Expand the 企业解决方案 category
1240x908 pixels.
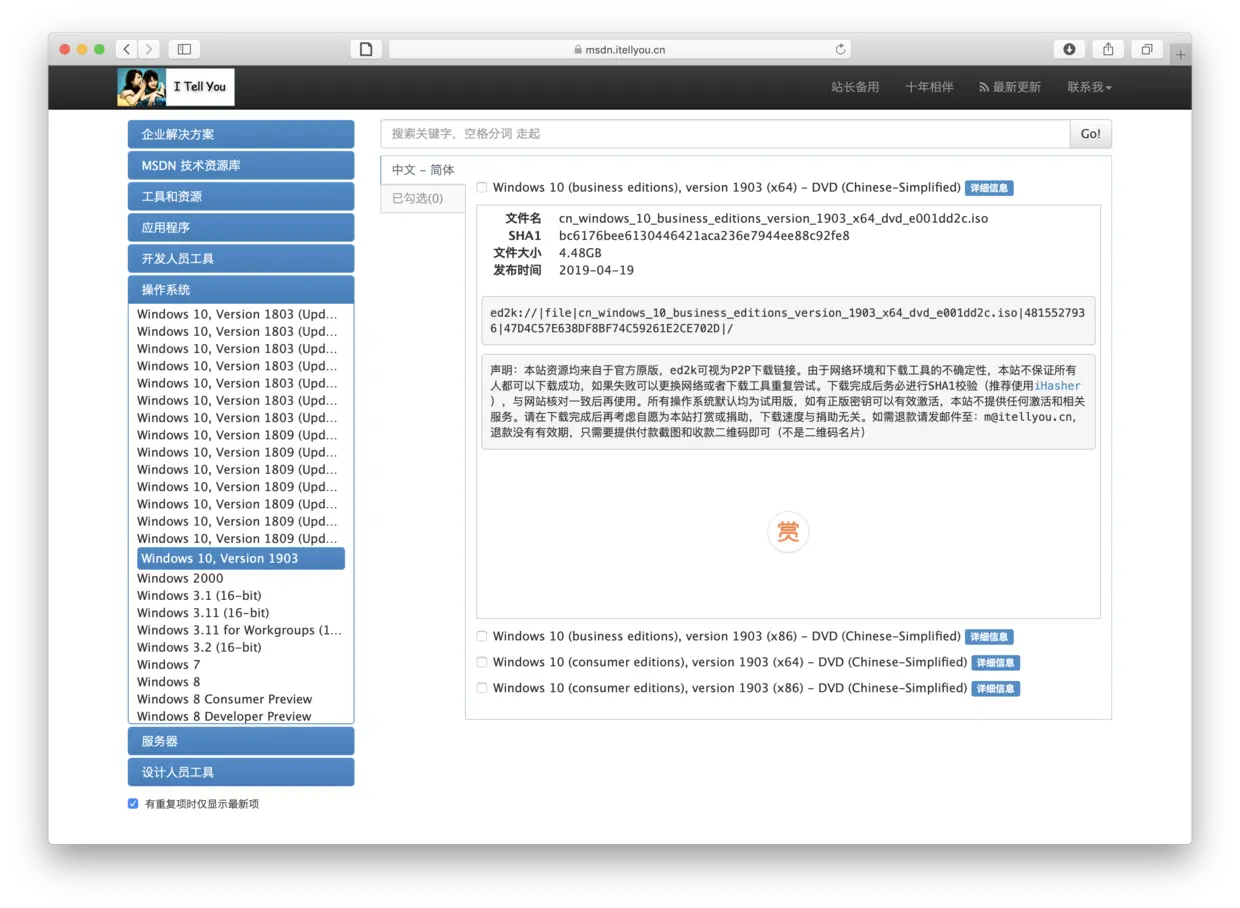[241, 134]
